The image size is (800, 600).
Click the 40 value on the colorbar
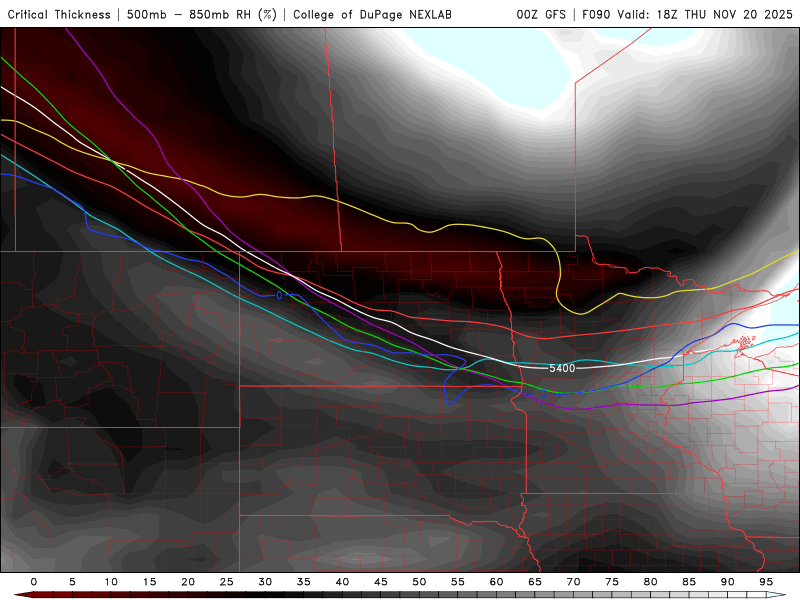[342, 582]
